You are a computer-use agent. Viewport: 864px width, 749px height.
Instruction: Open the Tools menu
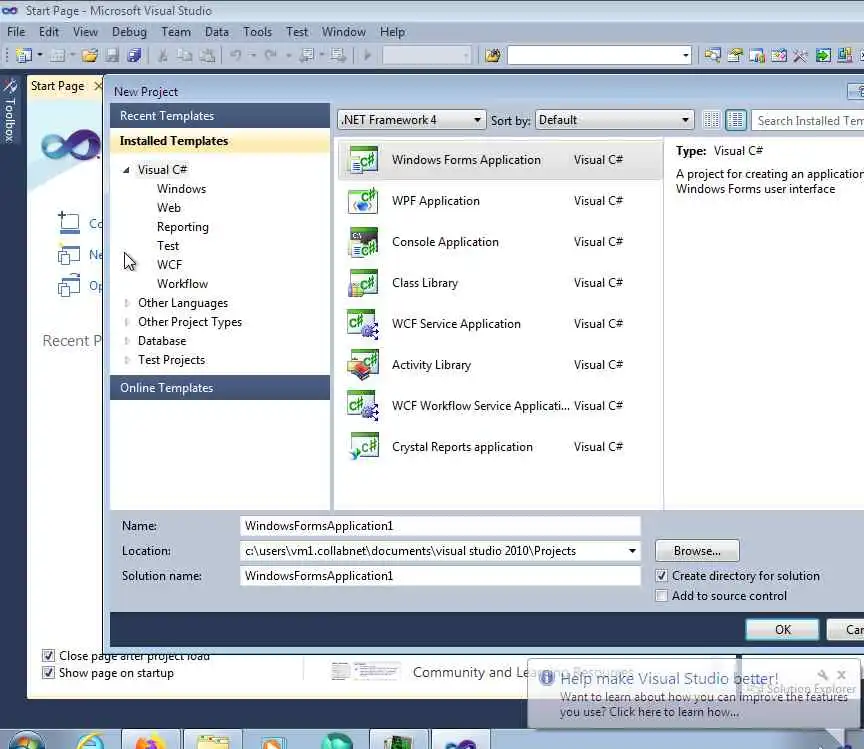[x=257, y=32]
